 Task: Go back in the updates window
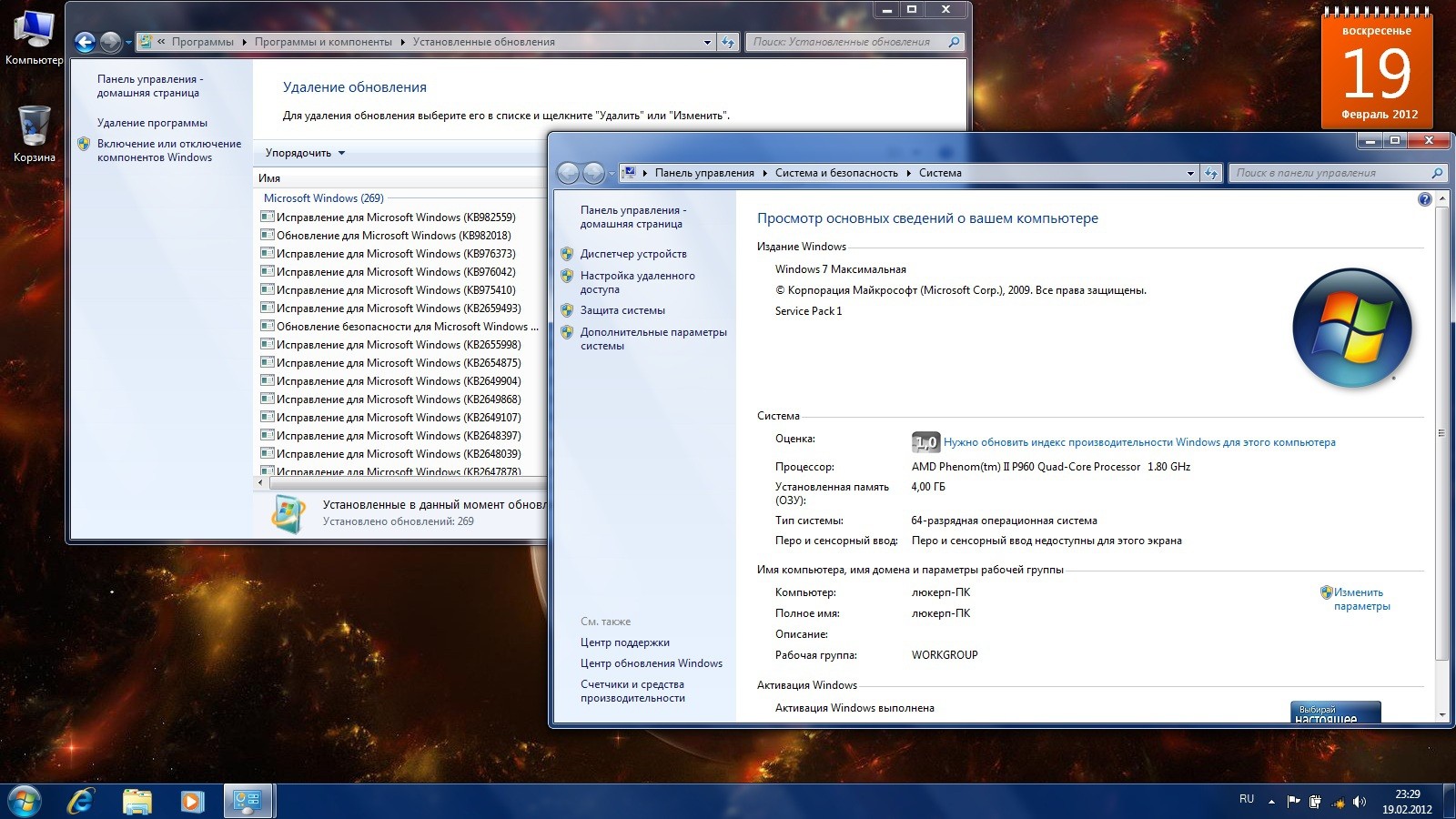[x=85, y=42]
